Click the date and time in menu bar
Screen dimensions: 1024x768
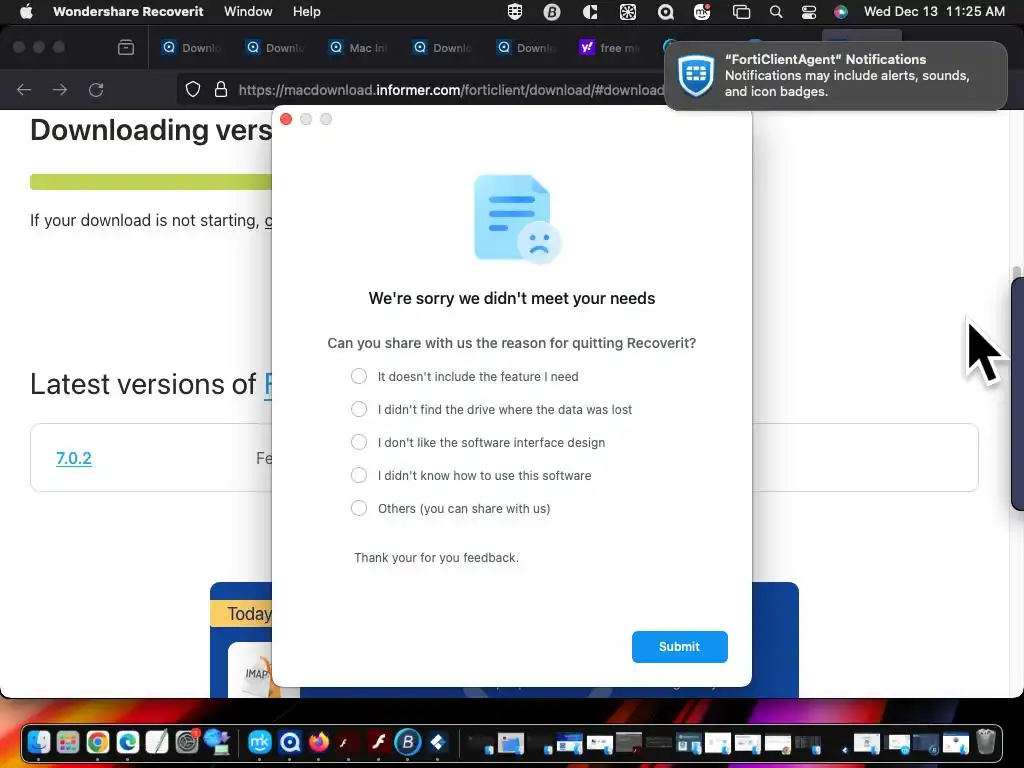tap(934, 12)
